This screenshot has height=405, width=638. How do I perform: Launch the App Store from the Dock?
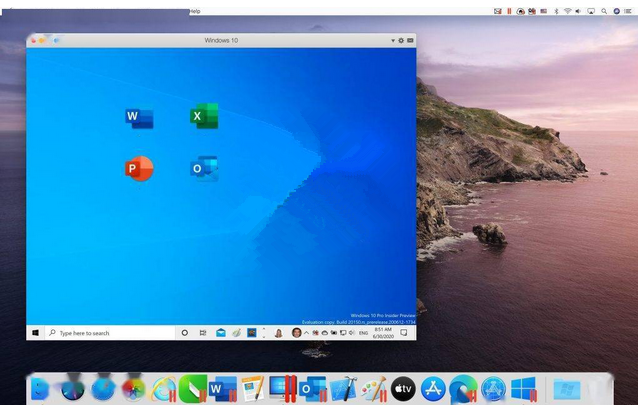[432, 388]
